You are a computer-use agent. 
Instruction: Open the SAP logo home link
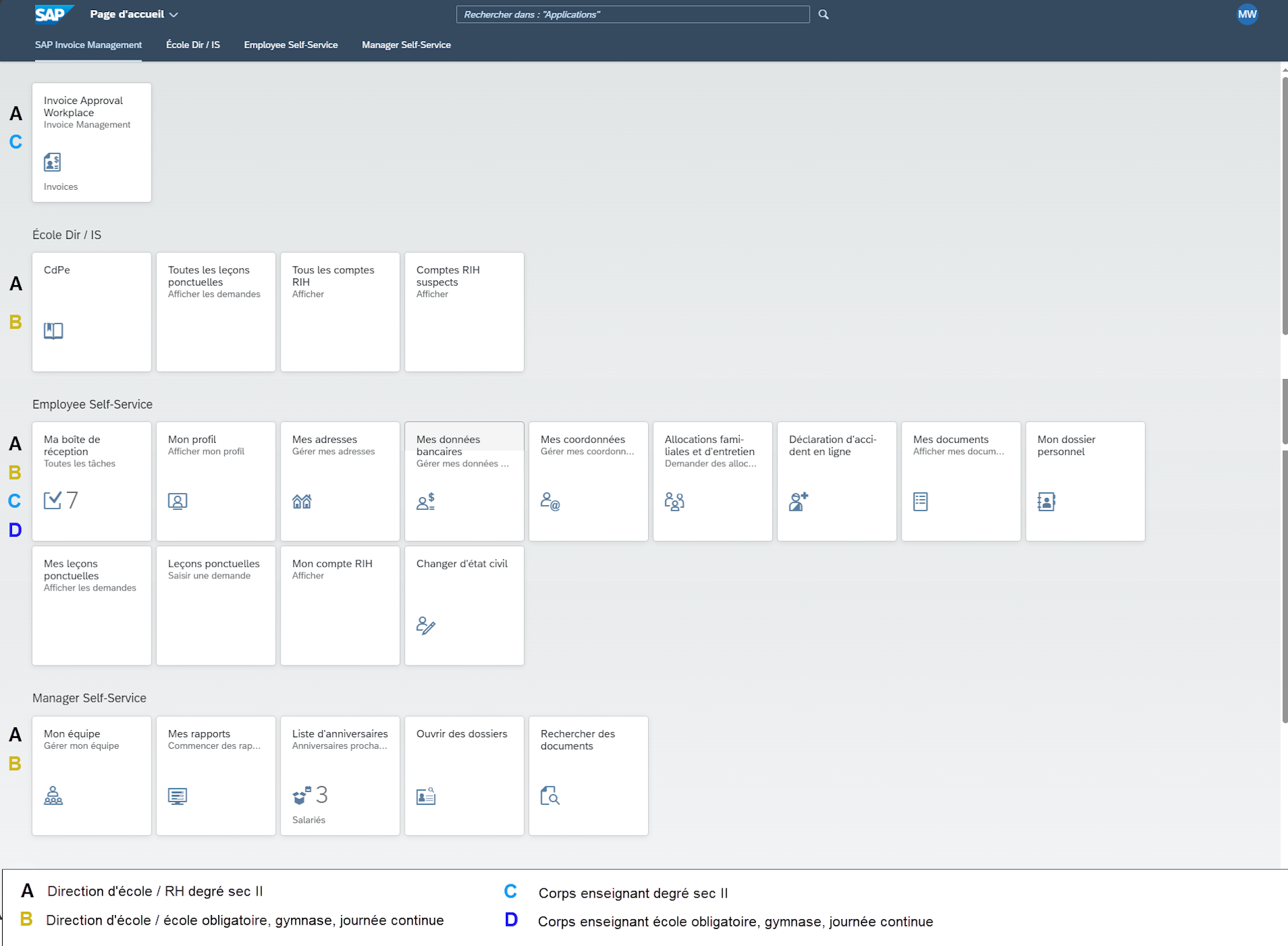click(51, 14)
